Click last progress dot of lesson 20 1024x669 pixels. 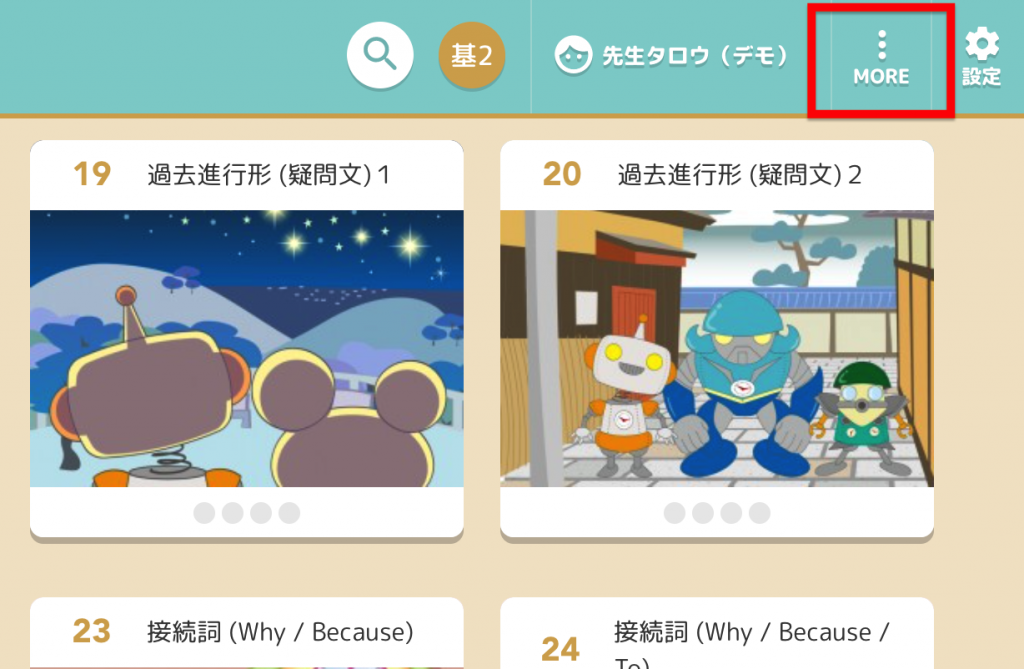(760, 513)
